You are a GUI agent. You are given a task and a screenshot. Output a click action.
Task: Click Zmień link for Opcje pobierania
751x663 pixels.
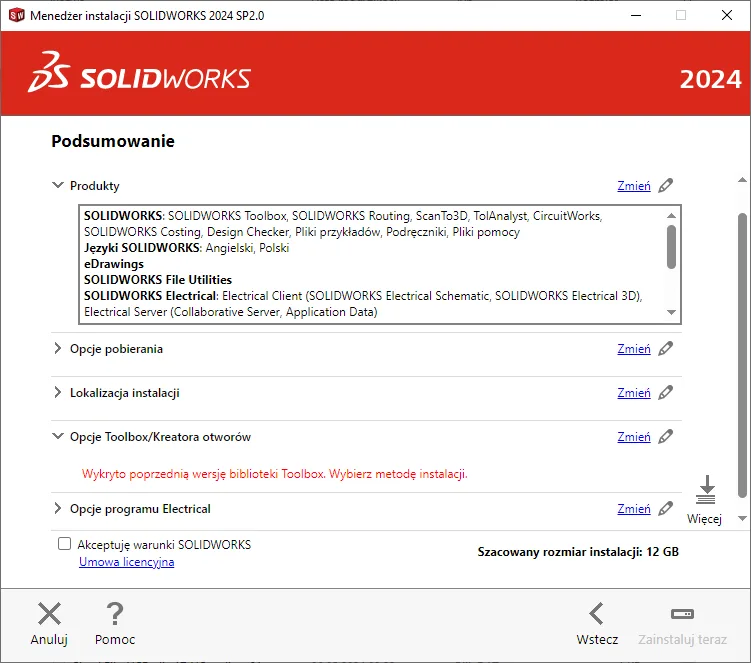pyautogui.click(x=634, y=349)
